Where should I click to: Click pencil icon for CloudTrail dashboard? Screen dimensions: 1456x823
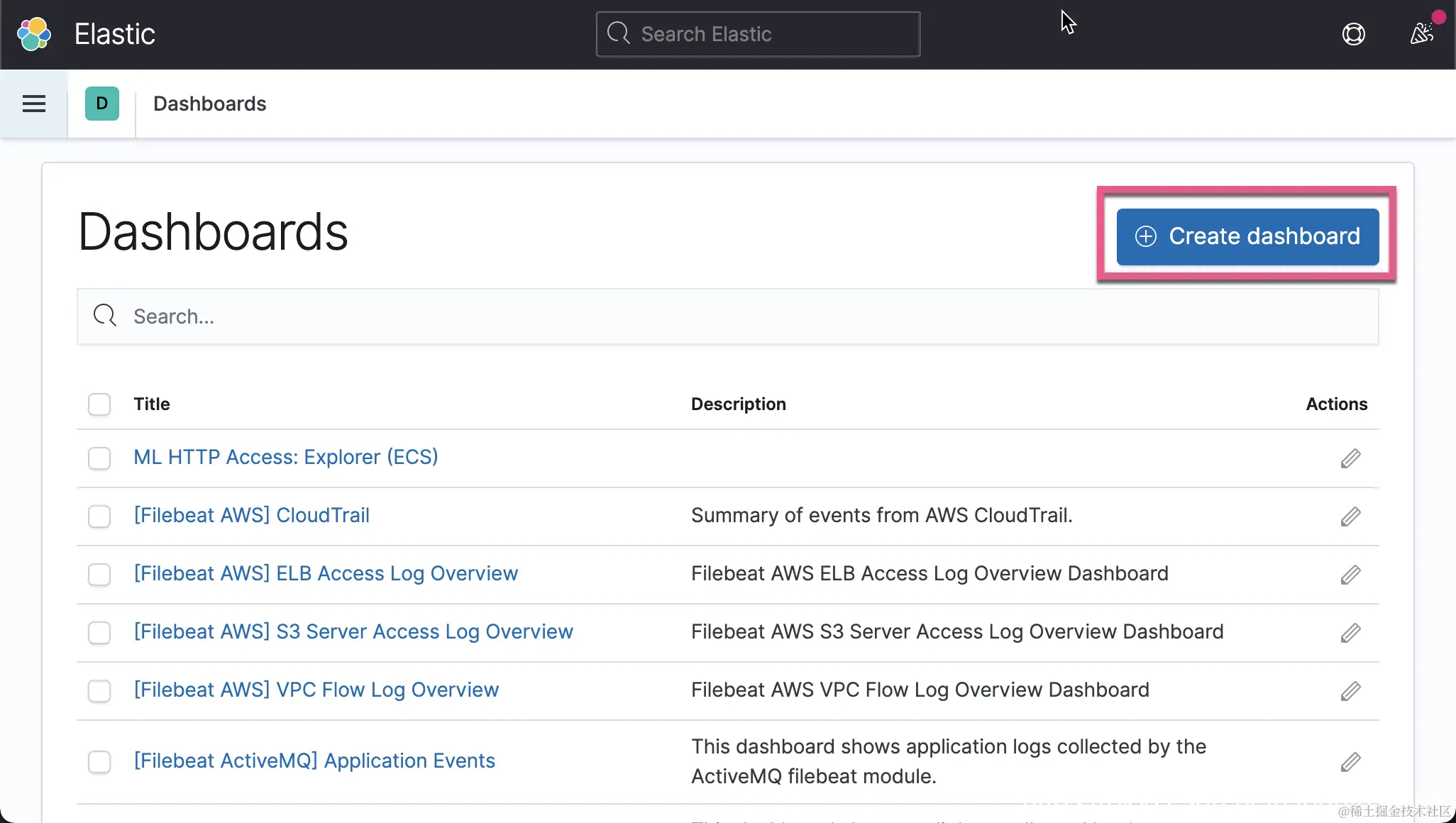1350,517
